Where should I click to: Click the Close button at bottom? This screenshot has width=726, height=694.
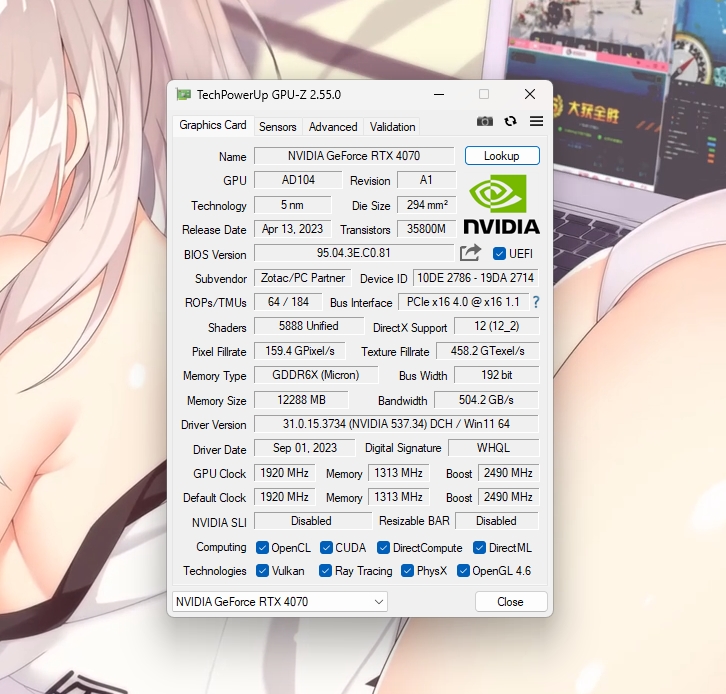tap(511, 601)
